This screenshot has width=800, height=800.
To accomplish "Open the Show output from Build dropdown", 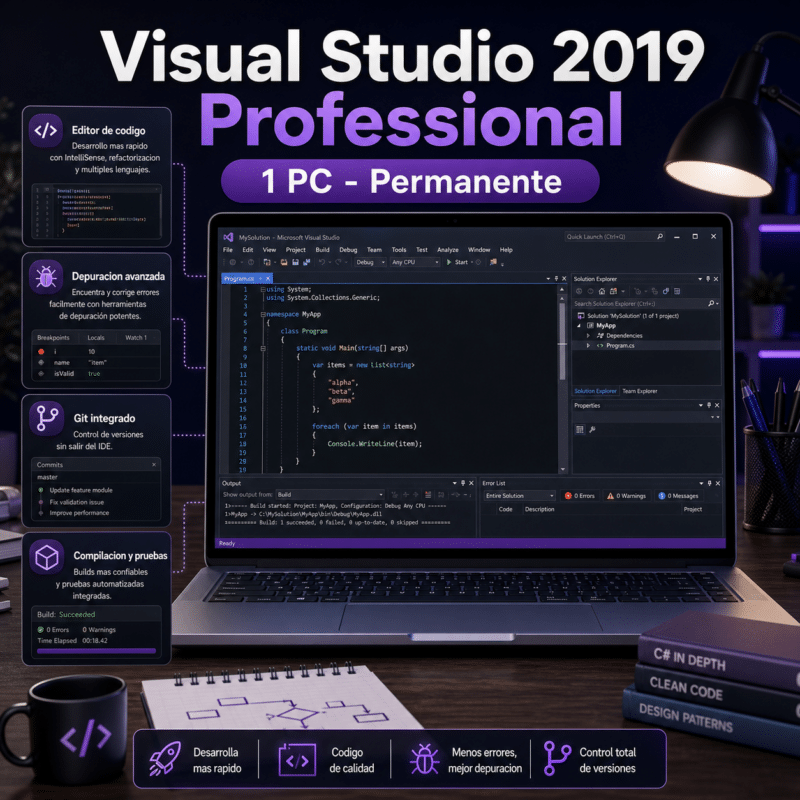I will 330,495.
